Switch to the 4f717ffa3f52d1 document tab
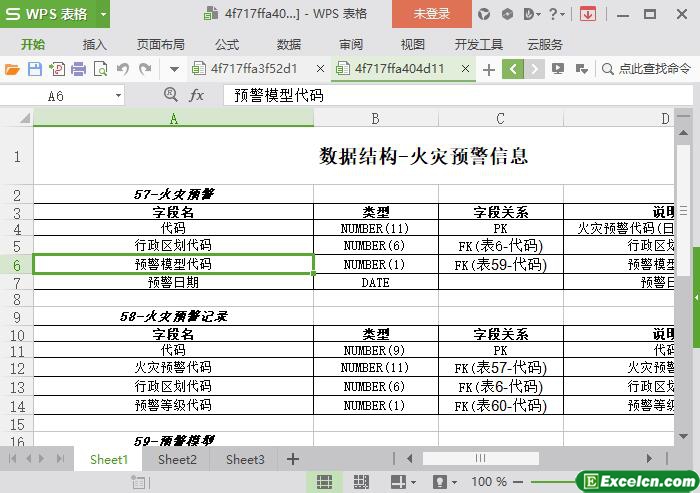Image resolution: width=700 pixels, height=493 pixels. tap(253, 69)
